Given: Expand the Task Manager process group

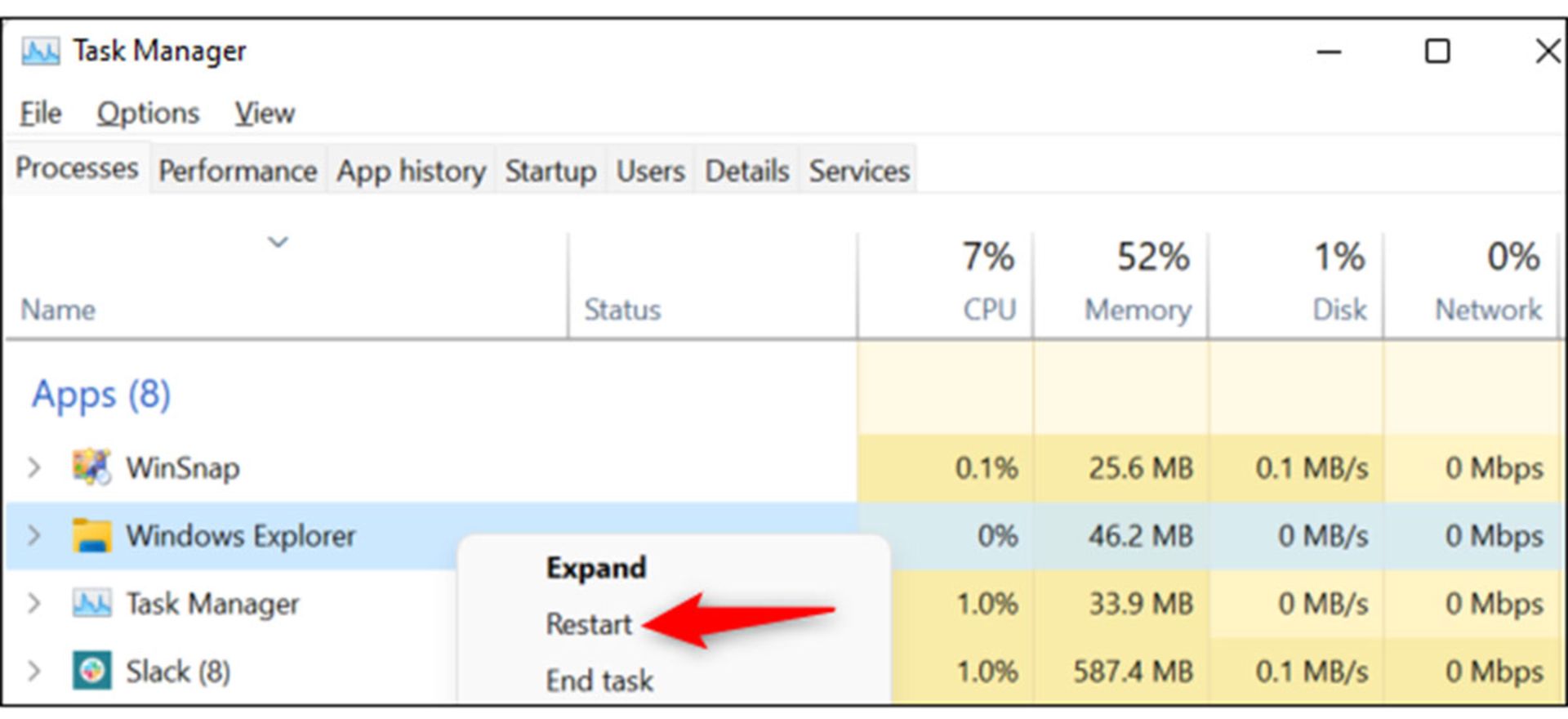Looking at the screenshot, I should pyautogui.click(x=33, y=604).
